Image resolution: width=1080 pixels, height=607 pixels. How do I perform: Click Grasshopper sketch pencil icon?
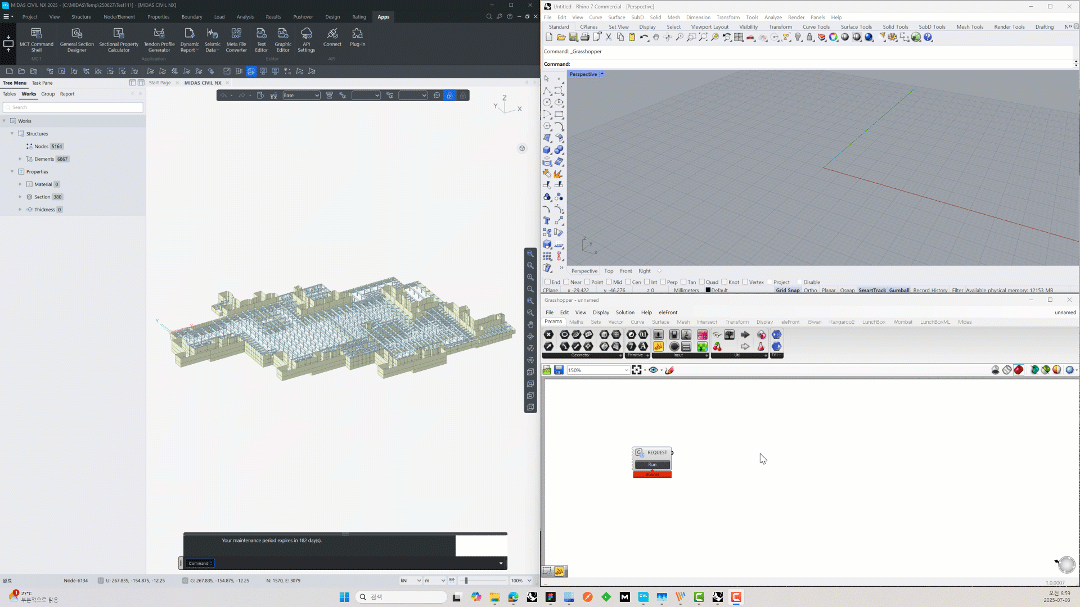coord(669,370)
